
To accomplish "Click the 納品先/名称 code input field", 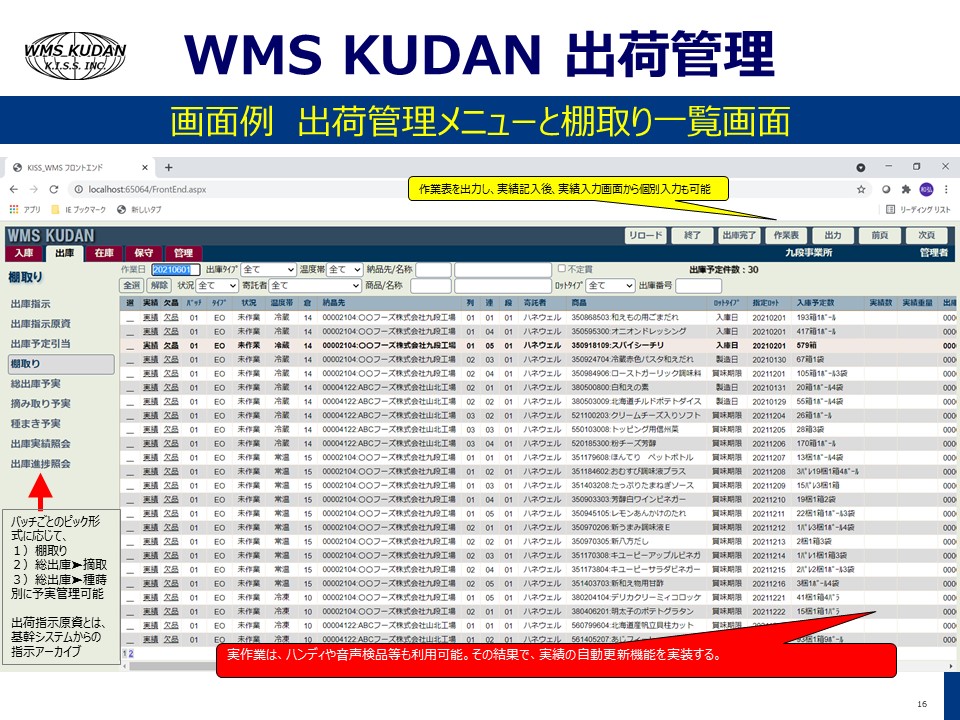I will (x=433, y=269).
